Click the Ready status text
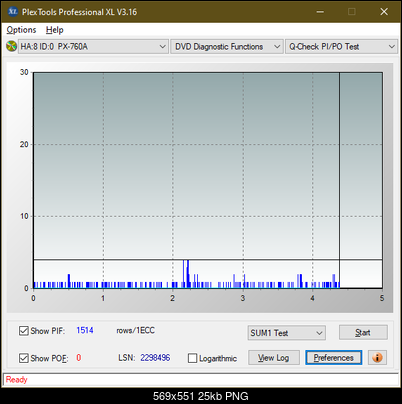This screenshot has width=402, height=404. 17,380
